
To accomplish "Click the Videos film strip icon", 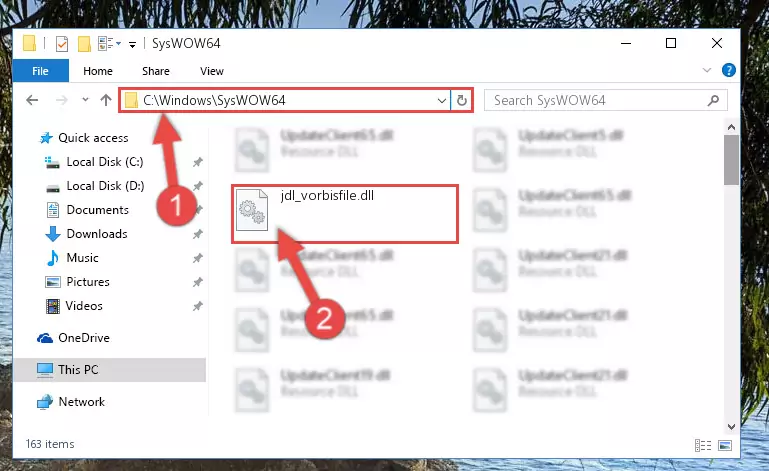I will tap(52, 306).
